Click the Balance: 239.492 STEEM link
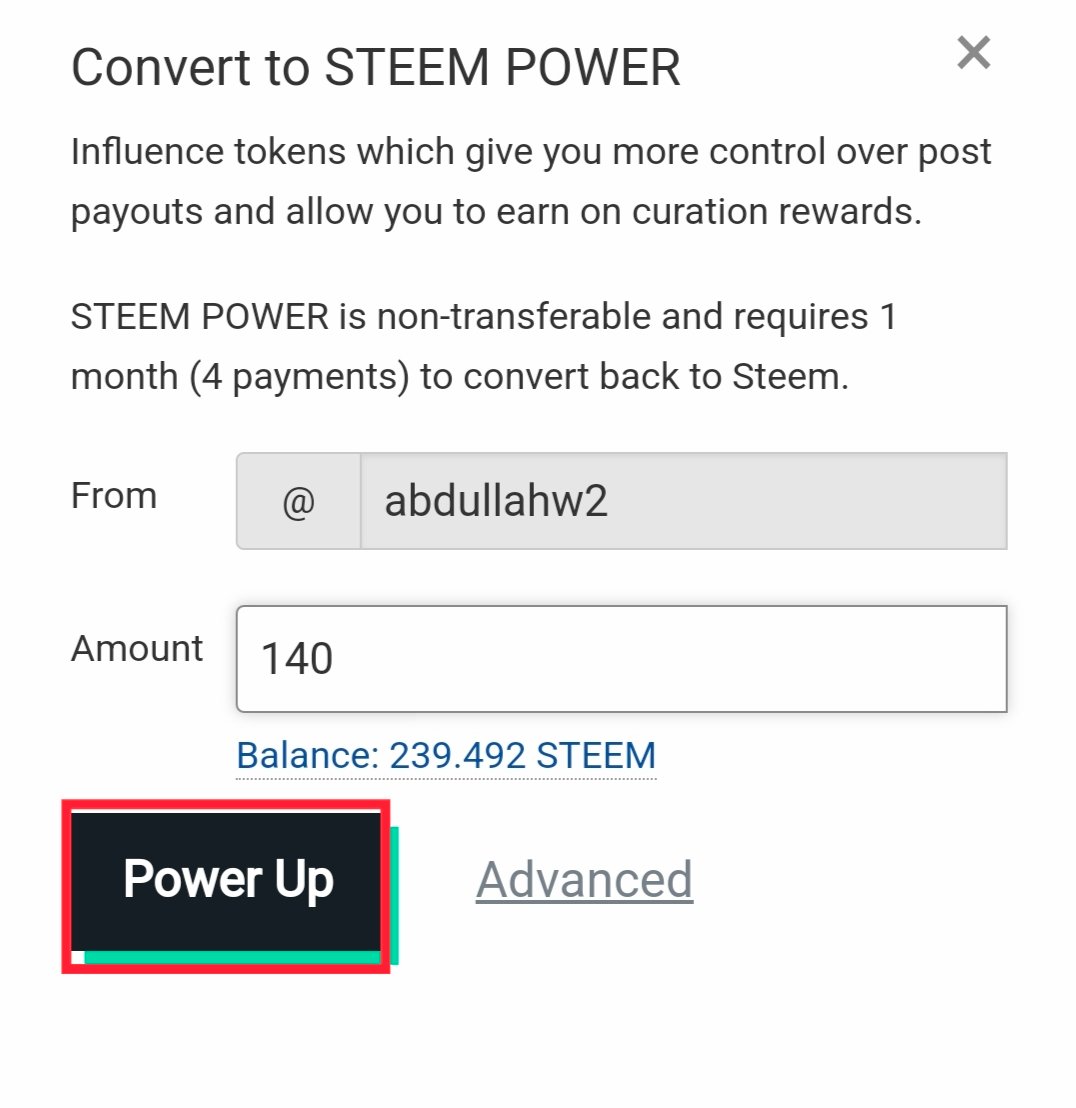The height and width of the screenshot is (1108, 1076). [446, 755]
